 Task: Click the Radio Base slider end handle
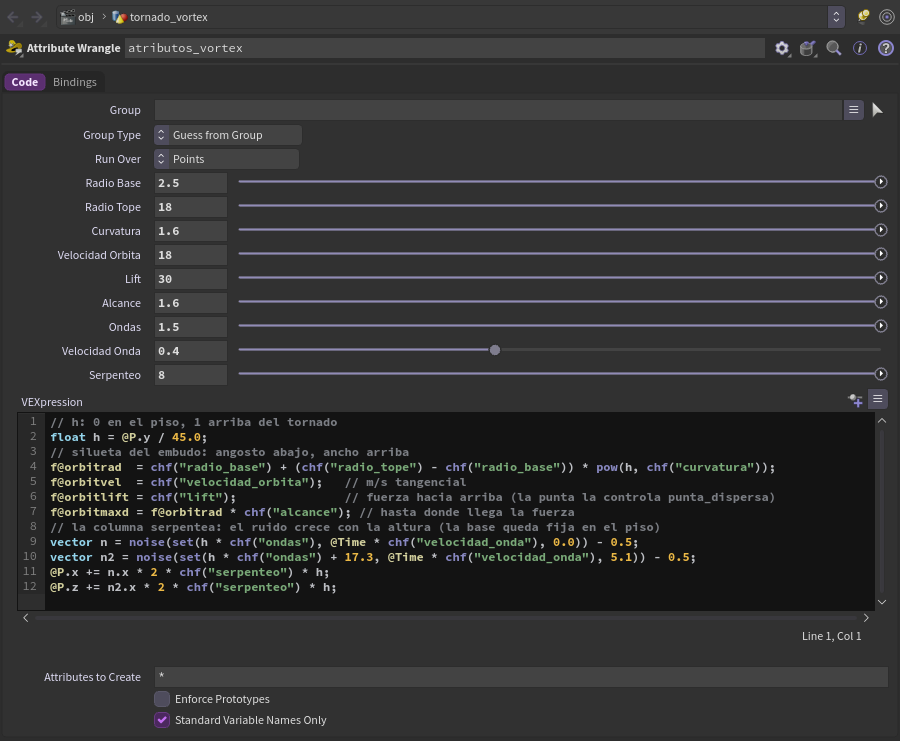pos(881,182)
